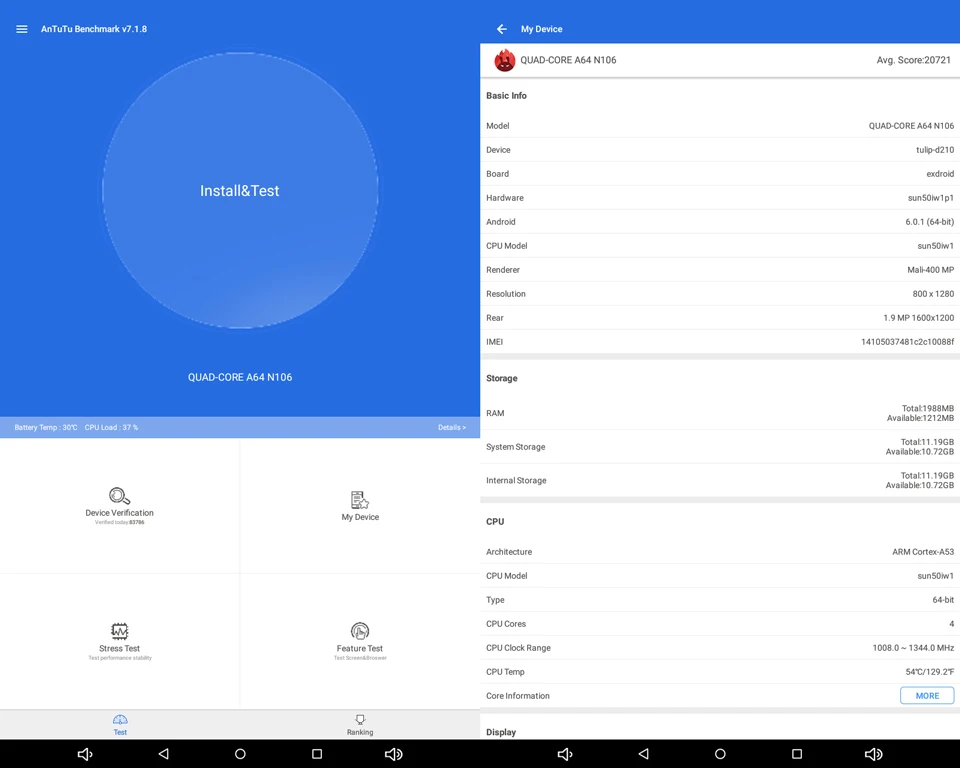Click AnTuTu Benchmark v7.1.8 title

pos(94,29)
